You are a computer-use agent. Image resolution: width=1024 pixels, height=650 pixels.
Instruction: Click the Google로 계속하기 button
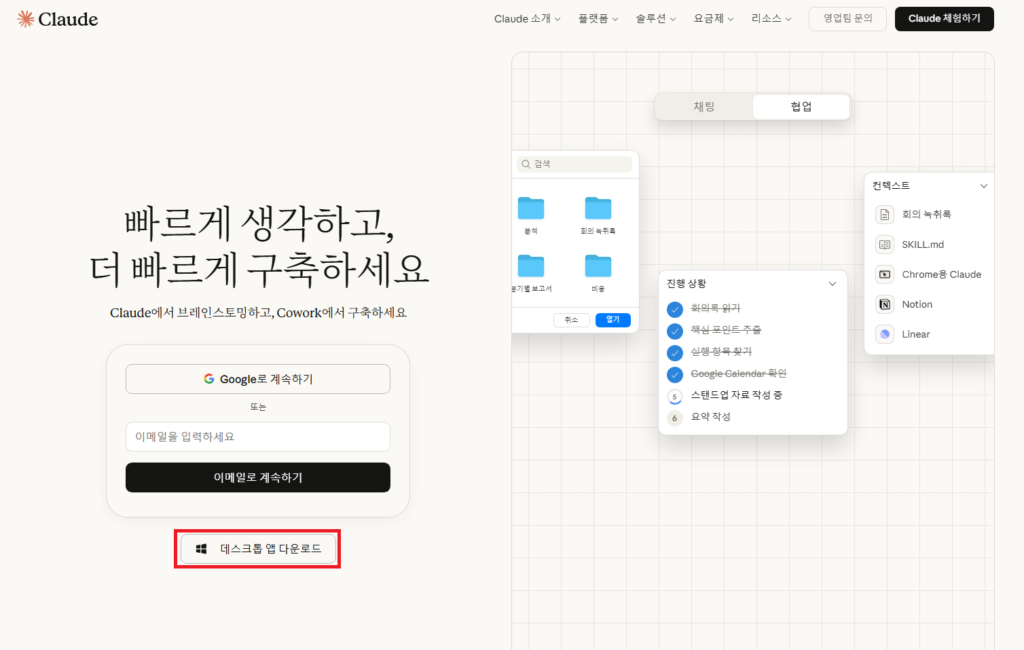[258, 379]
